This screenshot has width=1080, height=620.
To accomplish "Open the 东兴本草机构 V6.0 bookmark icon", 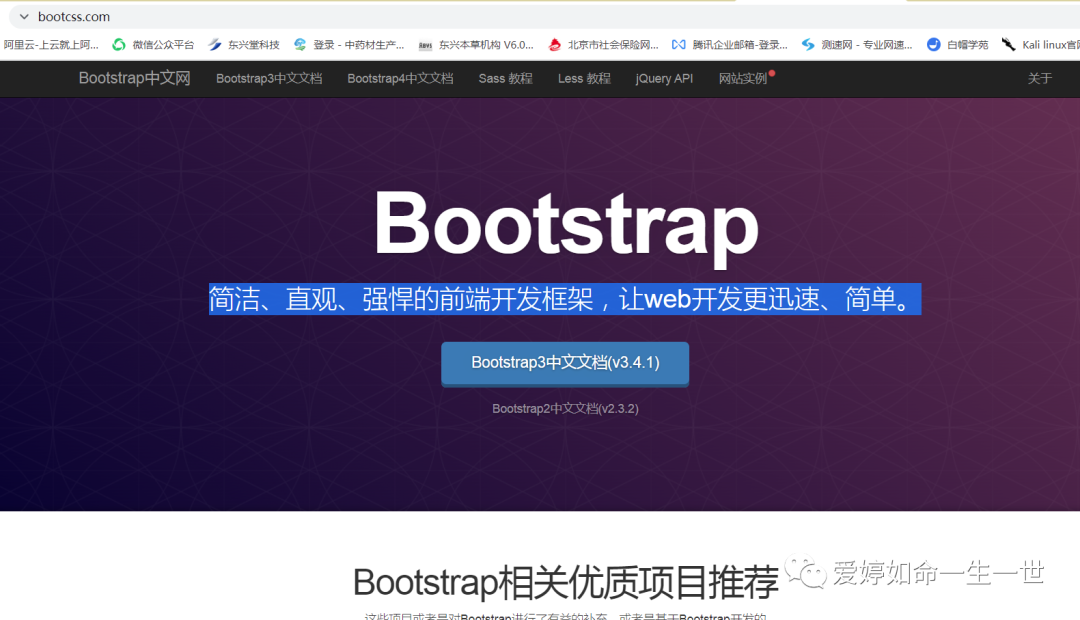I will (x=425, y=45).
